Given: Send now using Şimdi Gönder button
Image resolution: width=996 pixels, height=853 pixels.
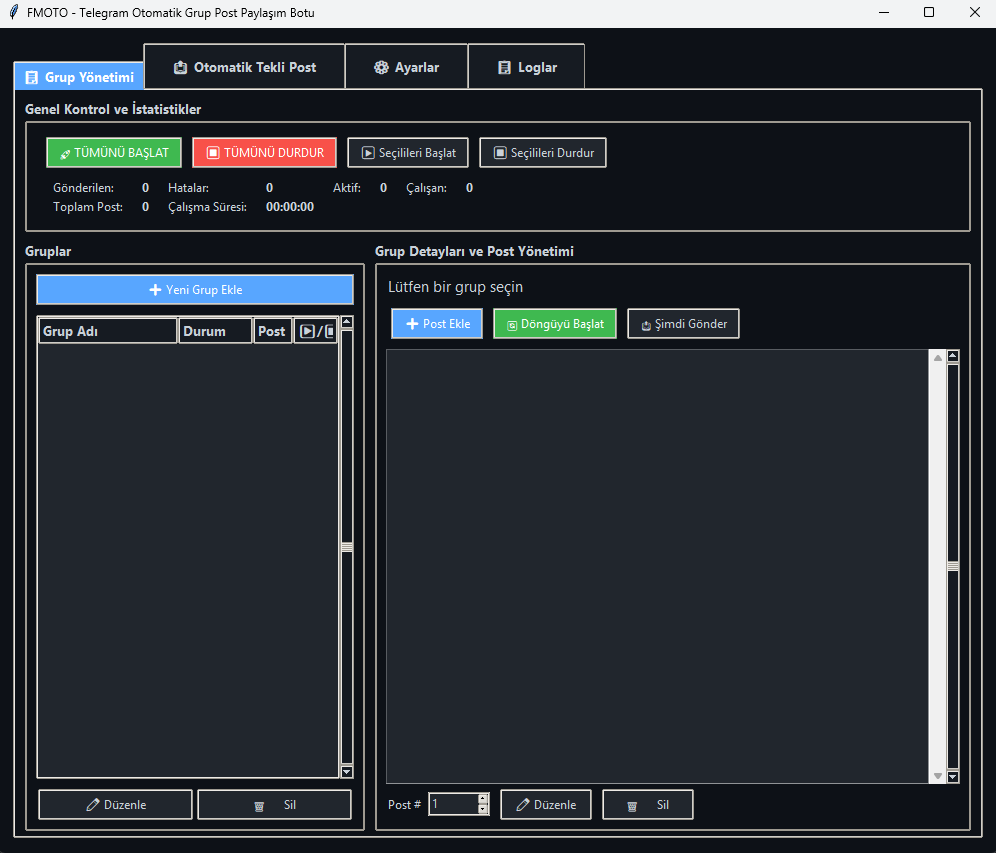Looking at the screenshot, I should point(683,324).
